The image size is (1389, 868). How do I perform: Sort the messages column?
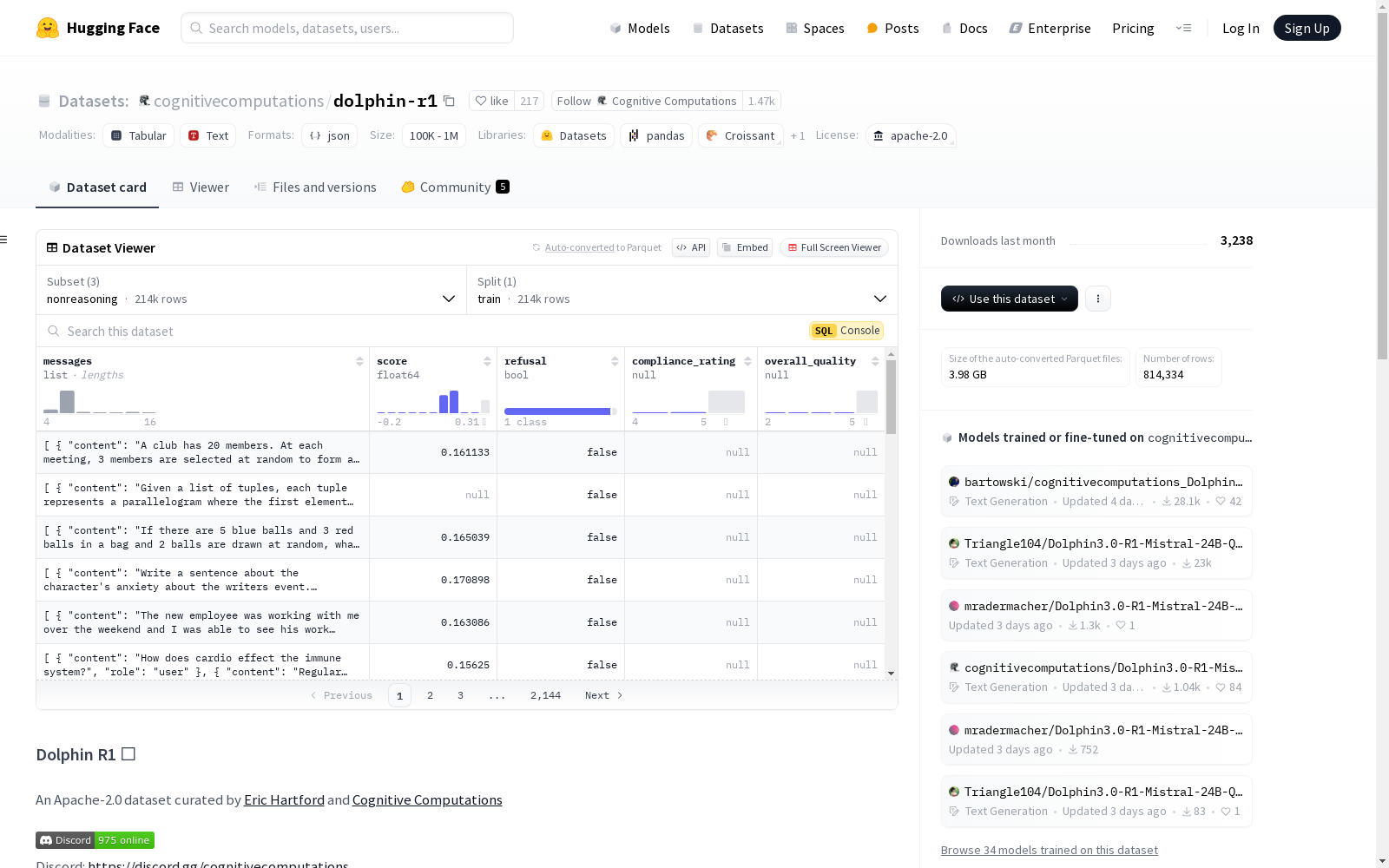click(359, 361)
